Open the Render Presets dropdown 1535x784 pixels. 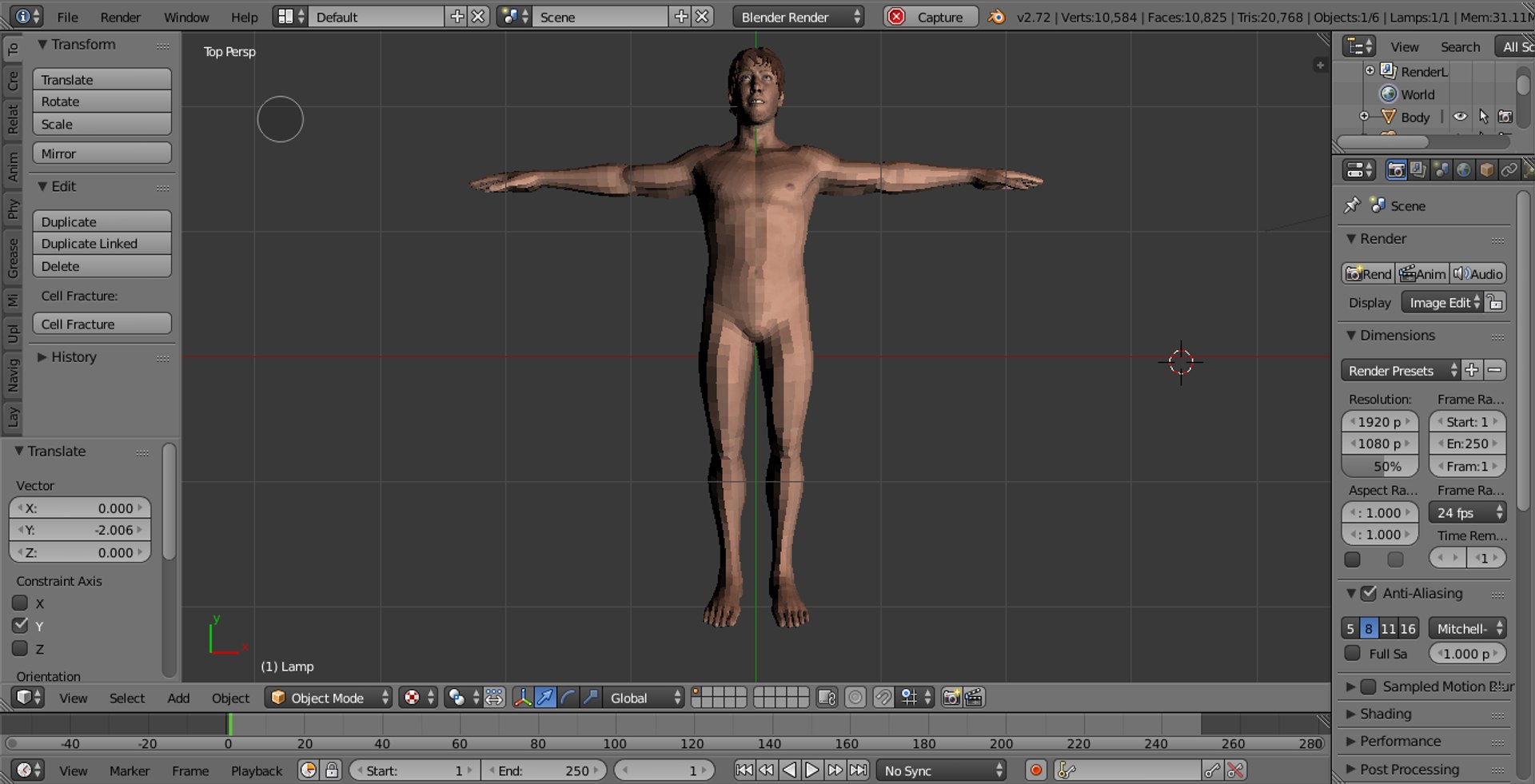click(1401, 370)
